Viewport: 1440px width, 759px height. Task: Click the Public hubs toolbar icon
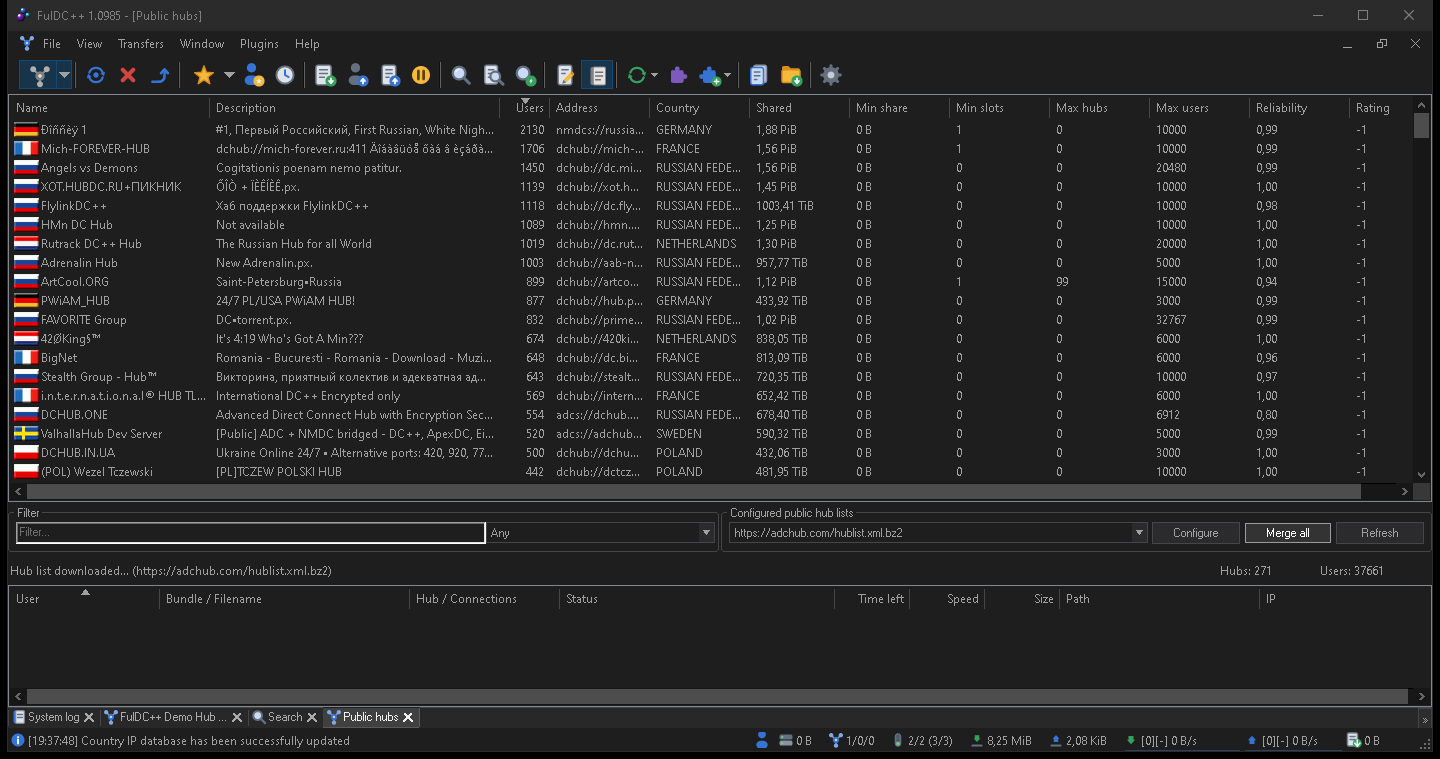[x=39, y=75]
